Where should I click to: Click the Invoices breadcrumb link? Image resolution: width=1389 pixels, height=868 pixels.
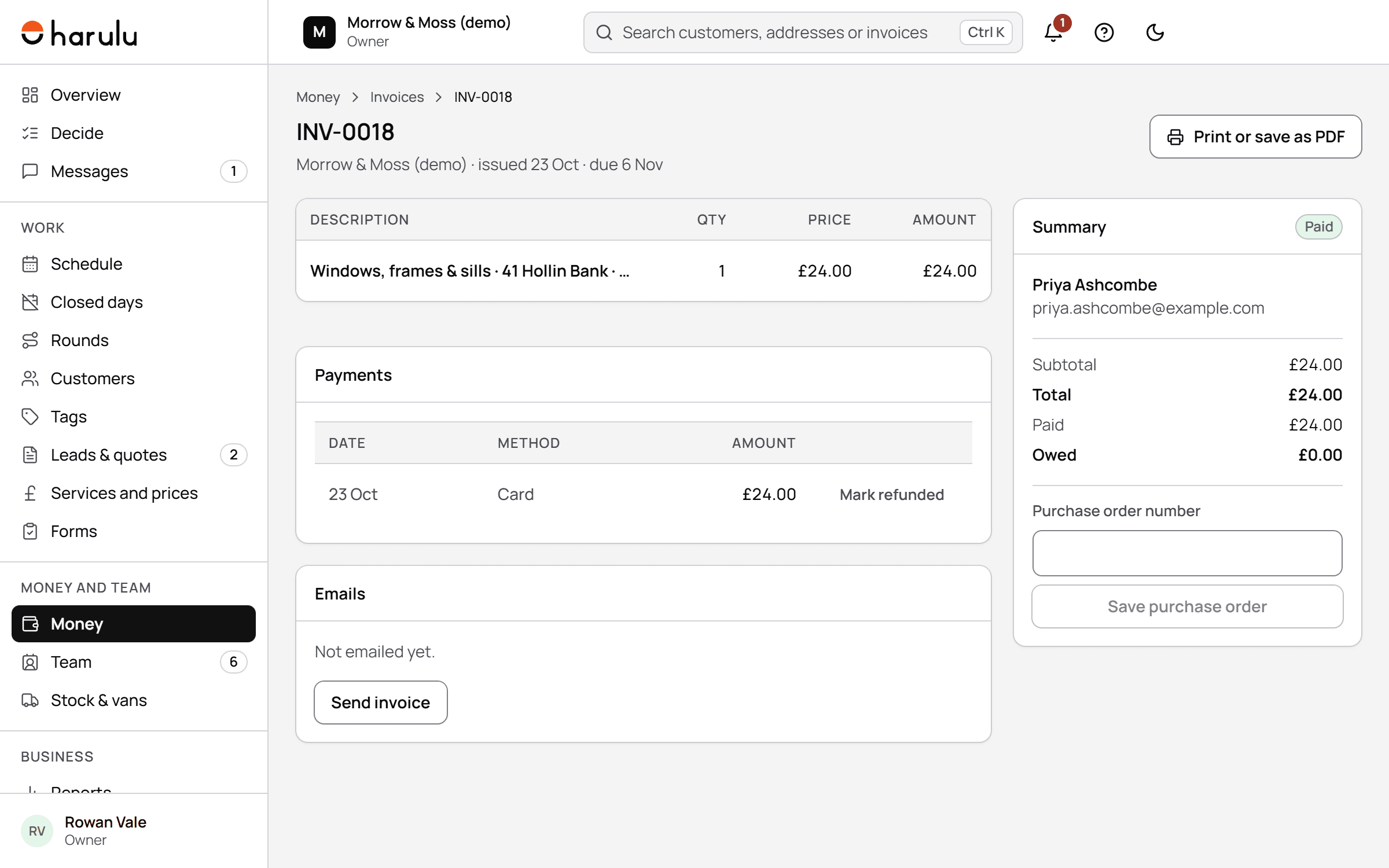click(x=397, y=97)
